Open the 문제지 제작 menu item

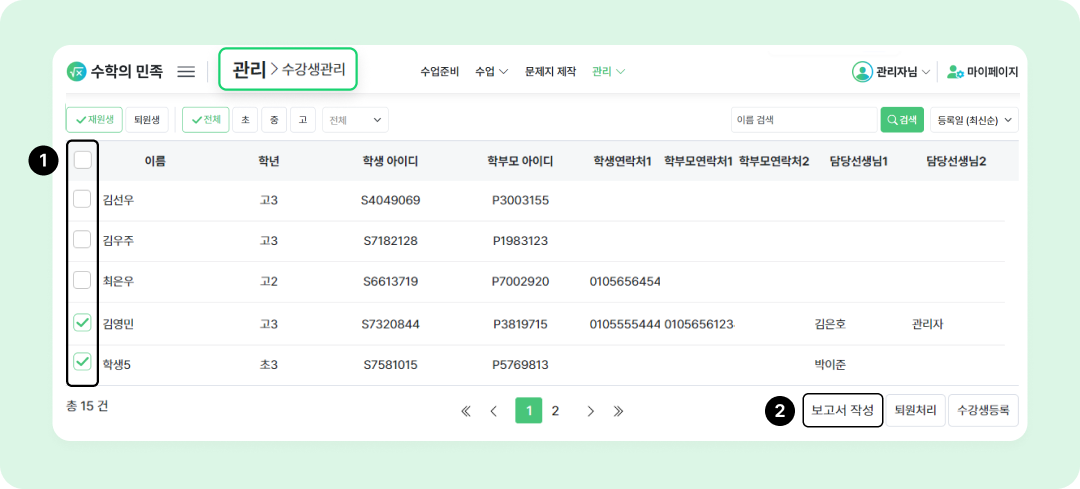(x=550, y=72)
